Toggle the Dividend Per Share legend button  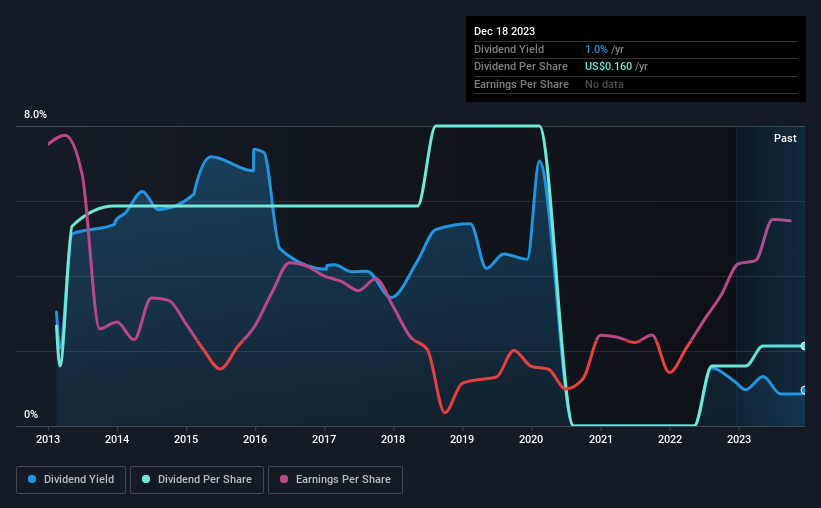click(x=197, y=480)
